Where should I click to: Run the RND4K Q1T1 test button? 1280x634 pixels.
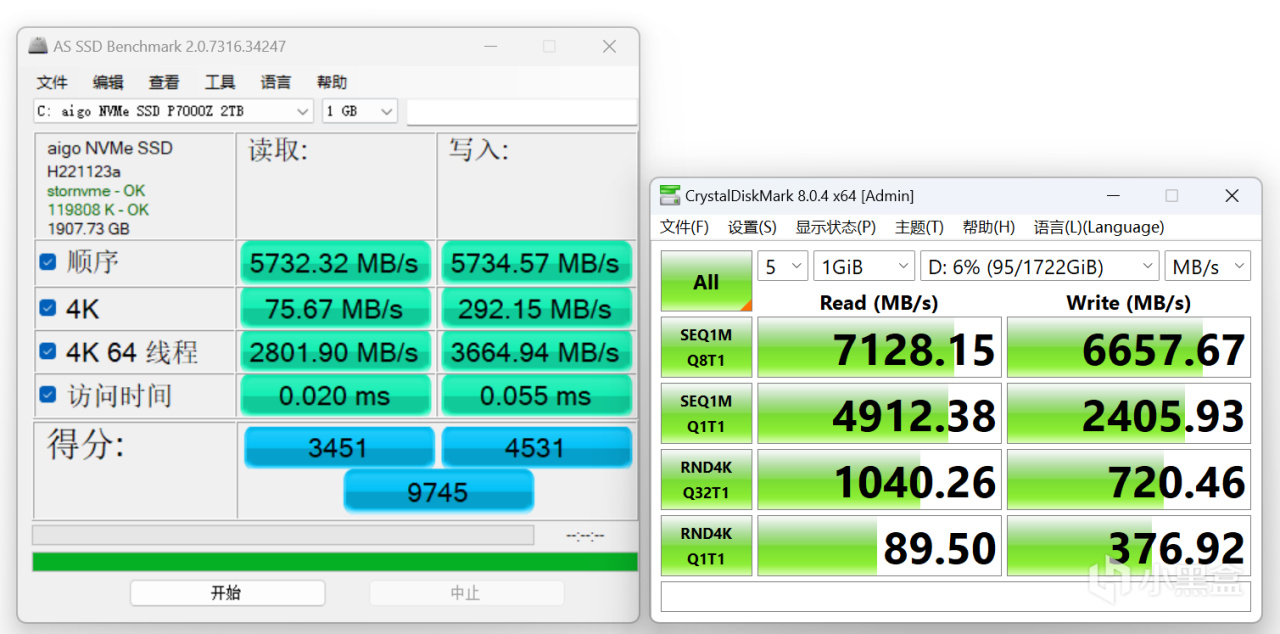706,545
